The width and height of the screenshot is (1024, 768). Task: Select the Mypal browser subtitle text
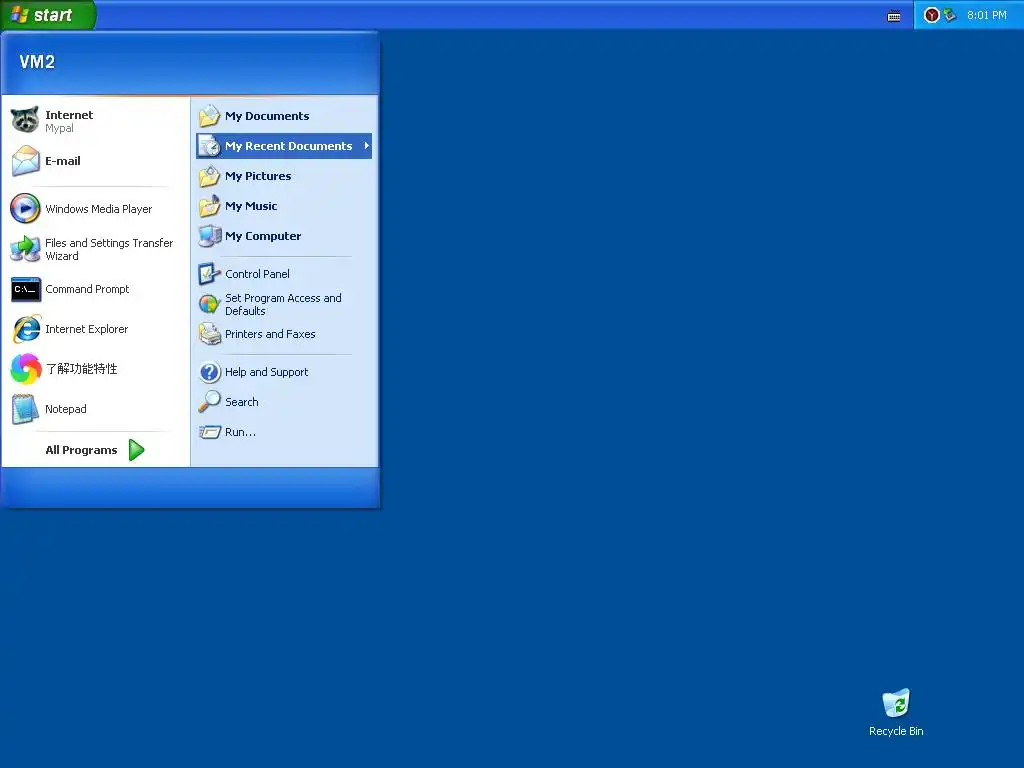59,129
